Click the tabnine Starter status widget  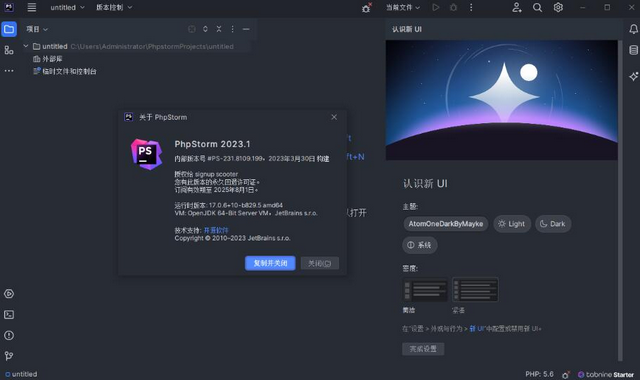(606, 375)
